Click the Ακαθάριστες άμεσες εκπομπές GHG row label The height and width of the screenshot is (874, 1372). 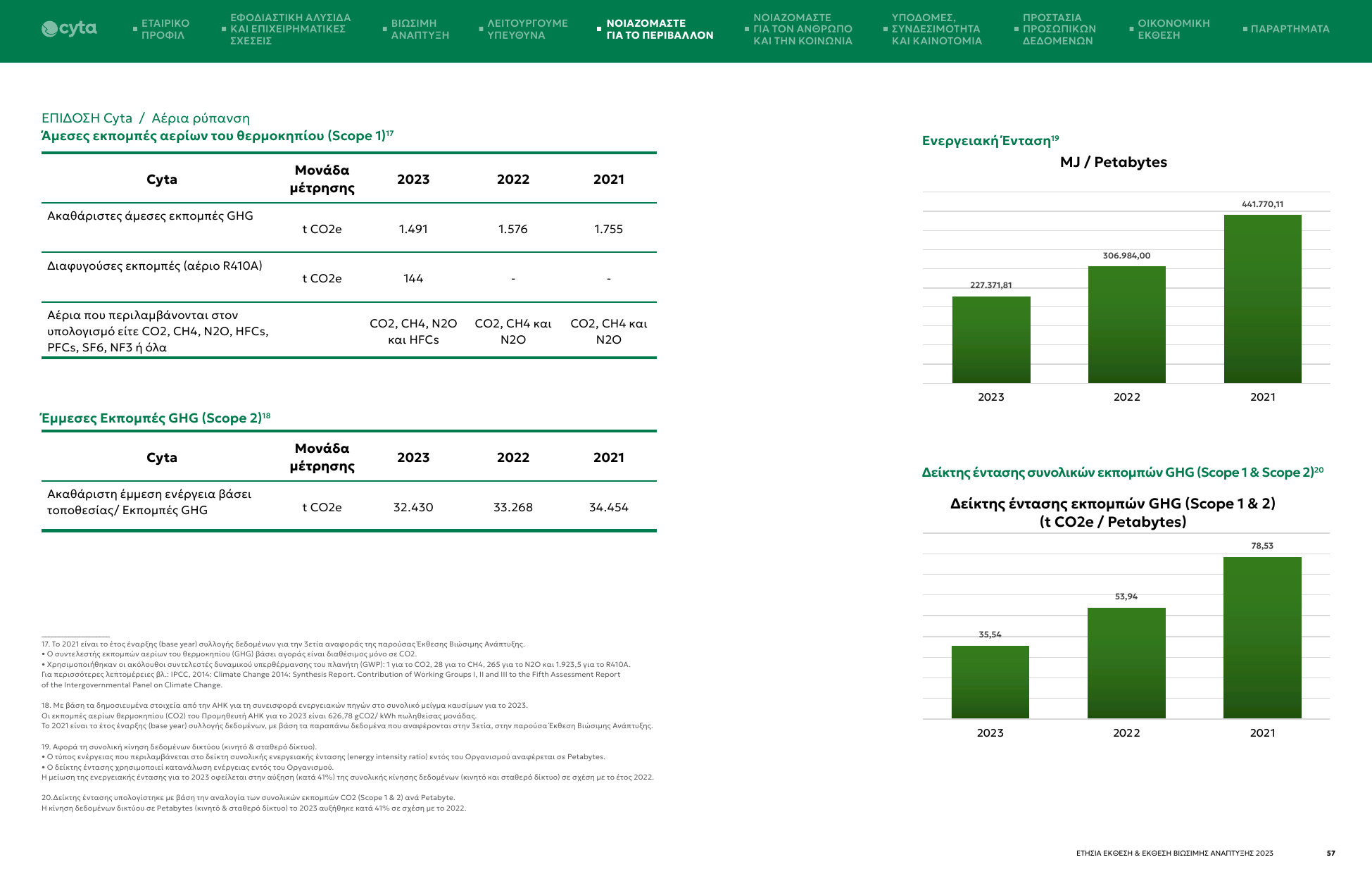coord(150,216)
